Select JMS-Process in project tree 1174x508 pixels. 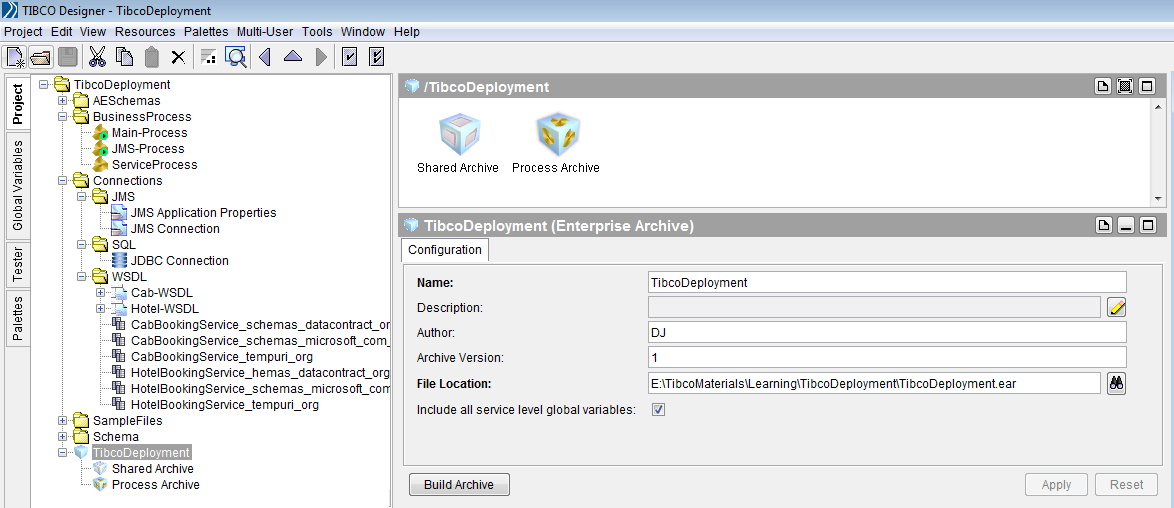[147, 148]
